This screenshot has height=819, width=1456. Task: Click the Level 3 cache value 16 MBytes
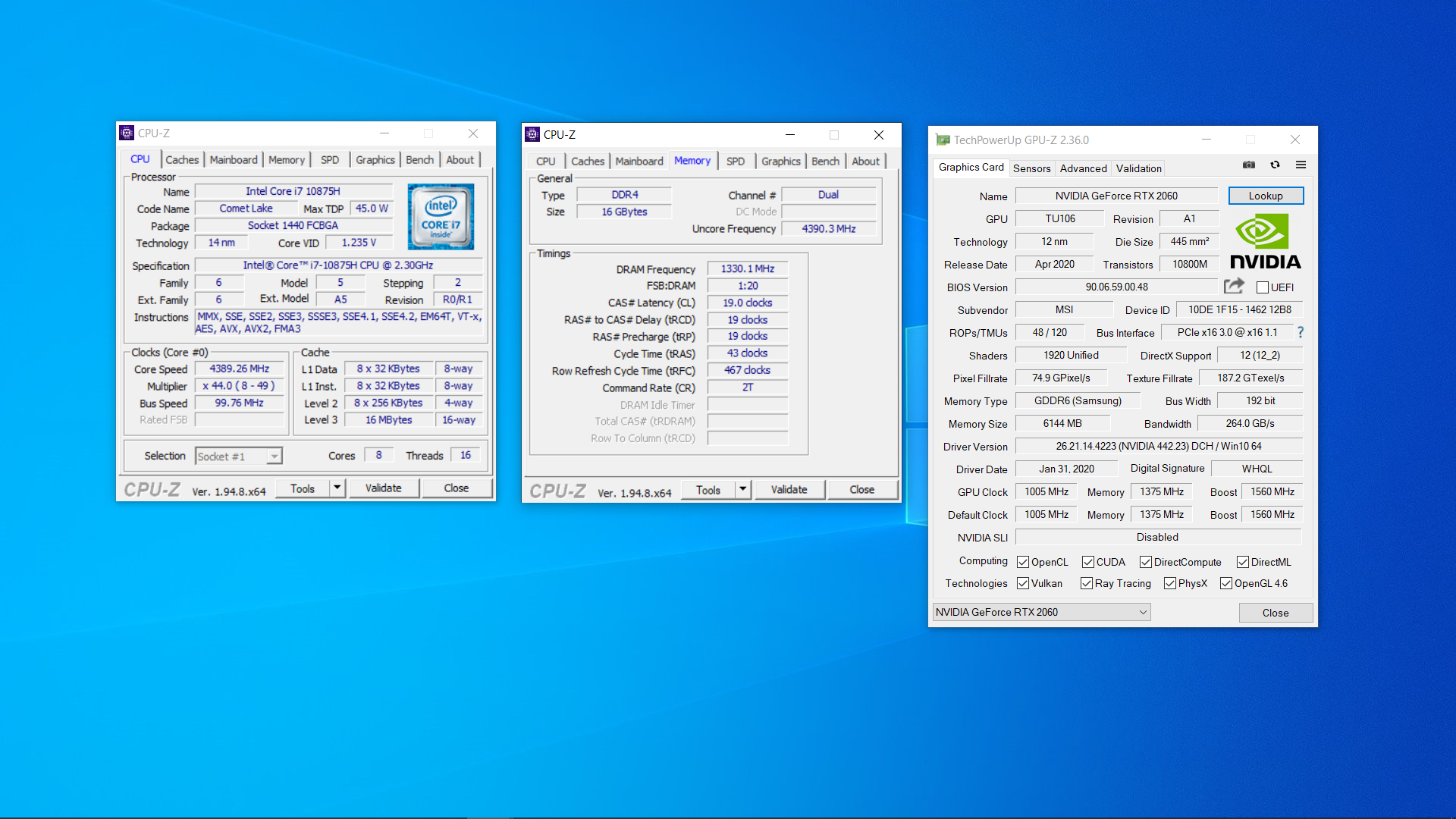click(389, 419)
